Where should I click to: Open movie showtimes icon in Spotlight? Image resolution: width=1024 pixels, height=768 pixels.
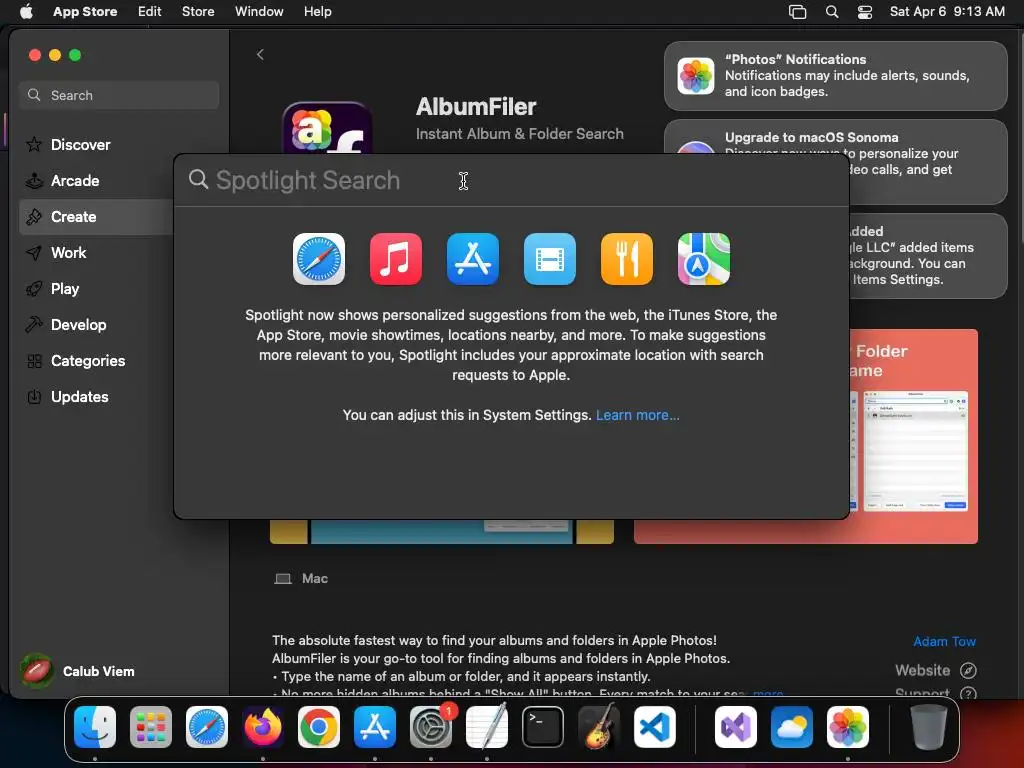coord(550,259)
